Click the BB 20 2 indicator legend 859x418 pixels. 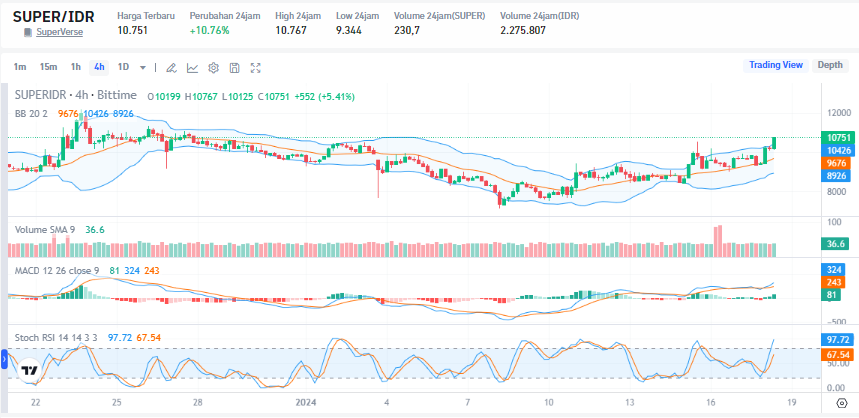(x=33, y=113)
